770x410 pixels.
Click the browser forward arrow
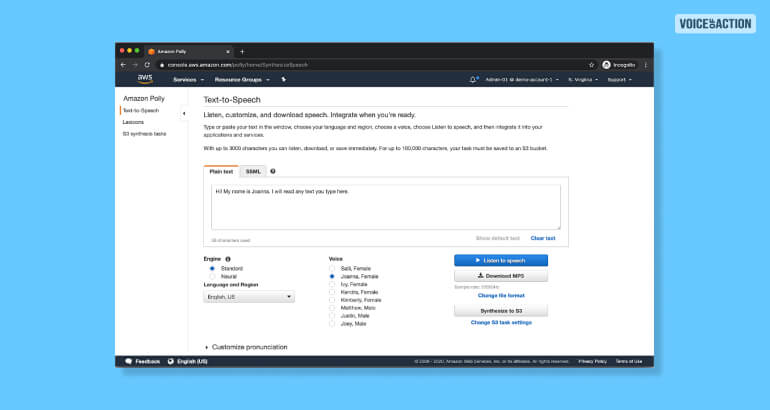(x=135, y=65)
